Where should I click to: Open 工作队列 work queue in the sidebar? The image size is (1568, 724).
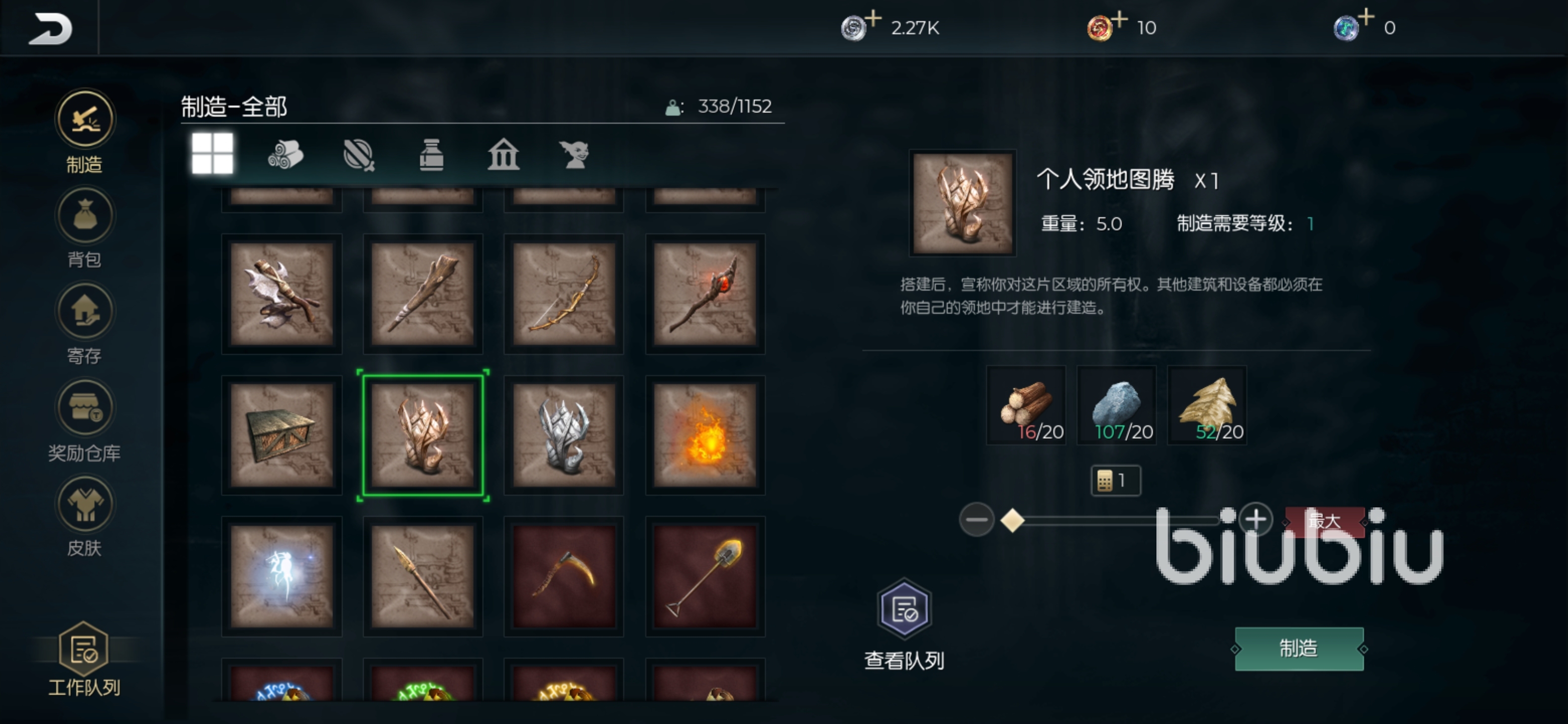pyautogui.click(x=84, y=659)
